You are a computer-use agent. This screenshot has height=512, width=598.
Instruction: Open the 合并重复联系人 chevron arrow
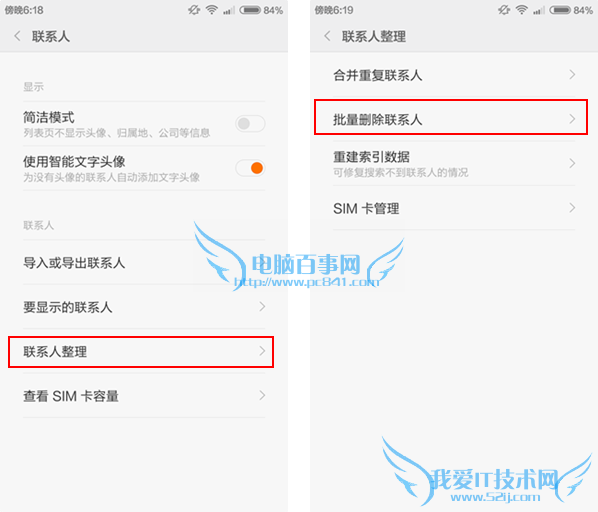click(x=572, y=74)
